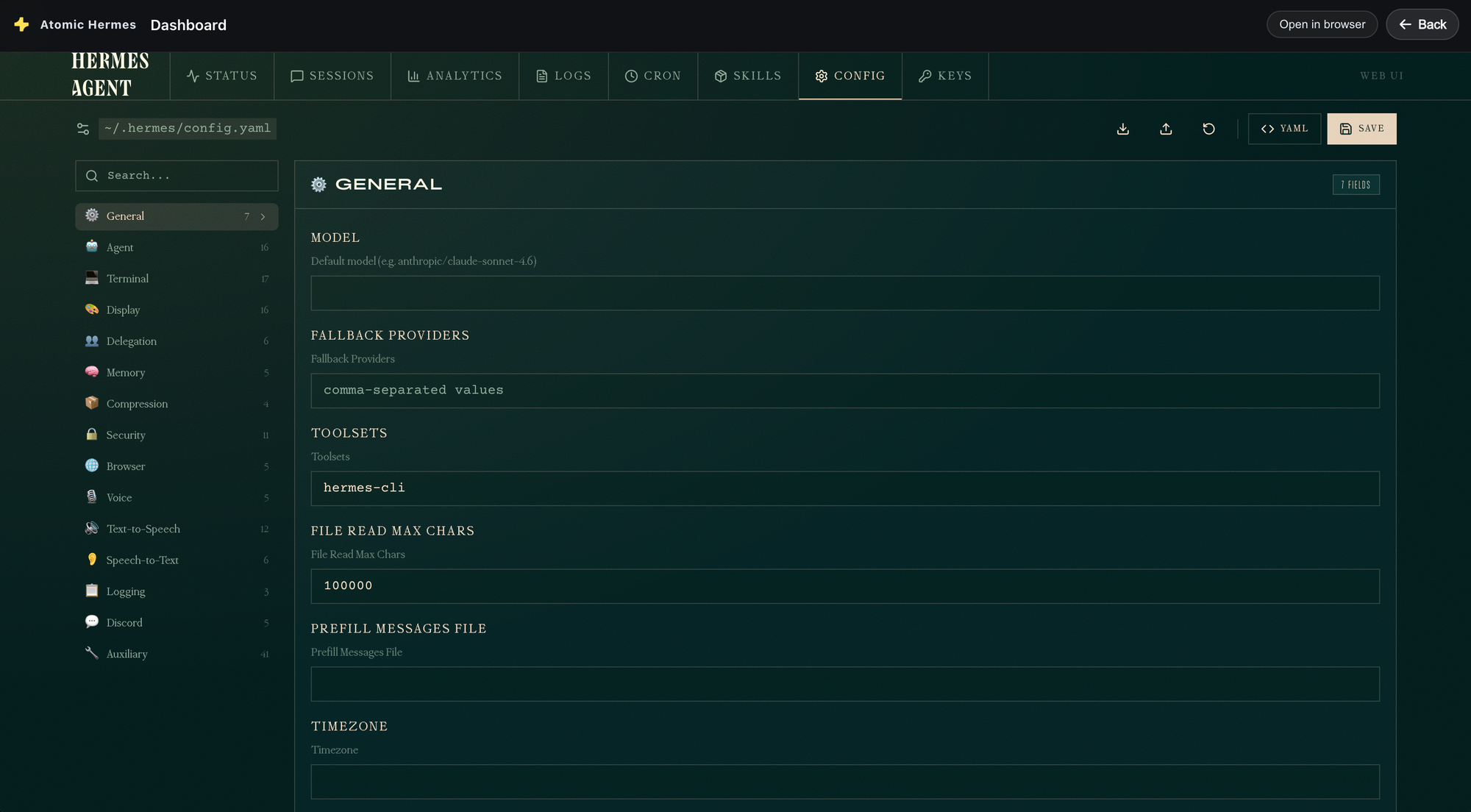
Task: Click the Atomic Hermes star logo
Action: pyautogui.click(x=21, y=24)
